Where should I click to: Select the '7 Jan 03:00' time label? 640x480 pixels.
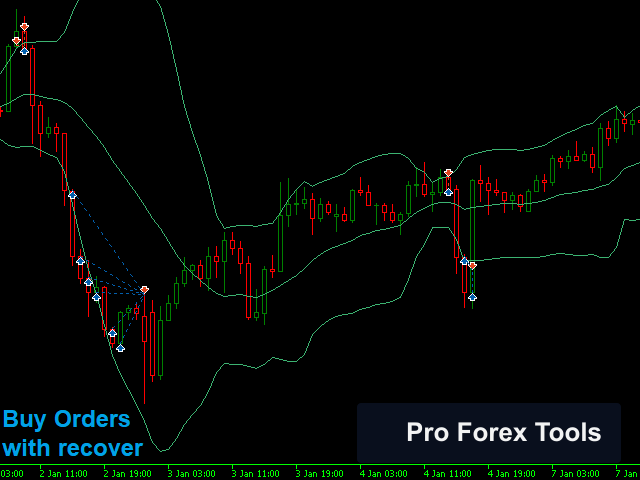[x=576, y=474]
